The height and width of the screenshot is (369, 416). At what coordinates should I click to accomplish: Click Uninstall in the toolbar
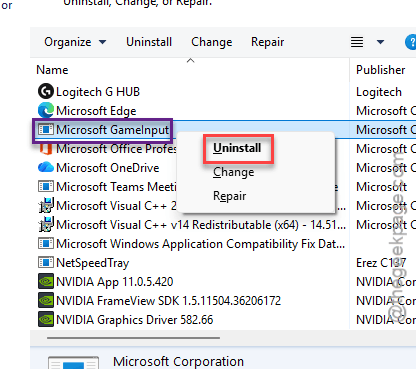pyautogui.click(x=149, y=42)
